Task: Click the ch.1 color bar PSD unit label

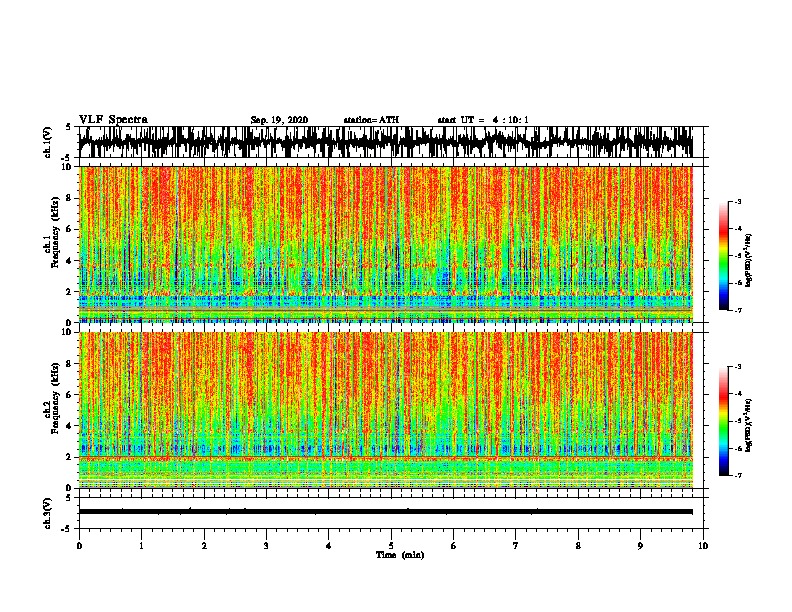Action: 749,261
